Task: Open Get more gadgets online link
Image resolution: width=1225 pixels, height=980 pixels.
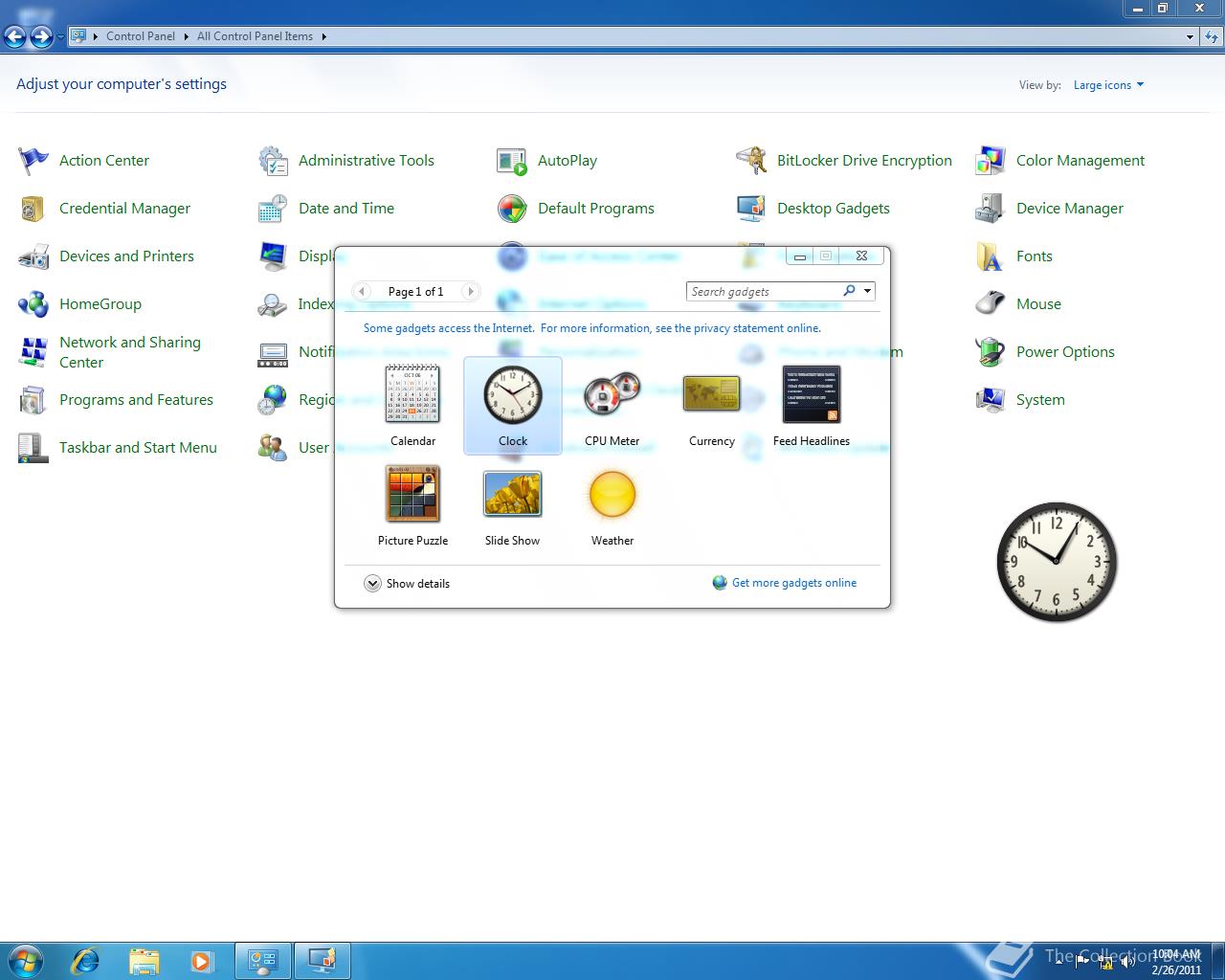Action: pos(785,583)
